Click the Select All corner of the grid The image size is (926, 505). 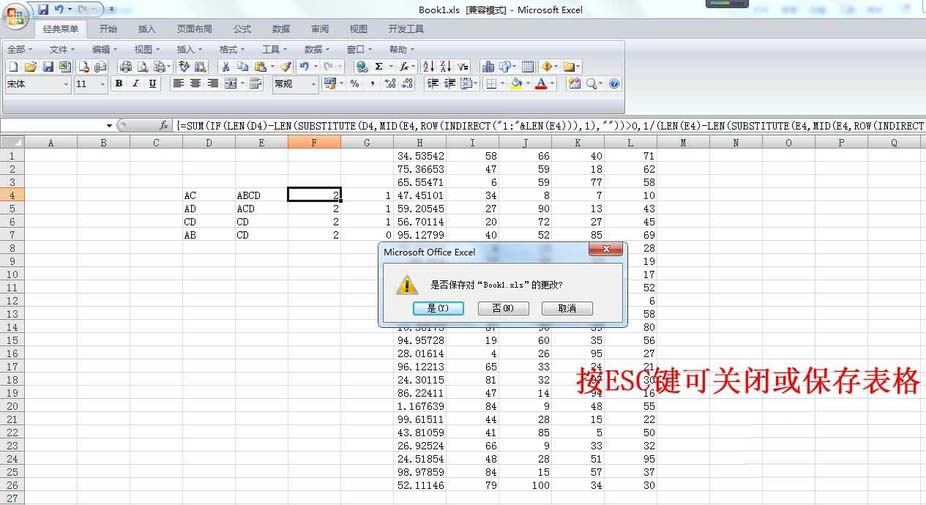[x=12, y=142]
